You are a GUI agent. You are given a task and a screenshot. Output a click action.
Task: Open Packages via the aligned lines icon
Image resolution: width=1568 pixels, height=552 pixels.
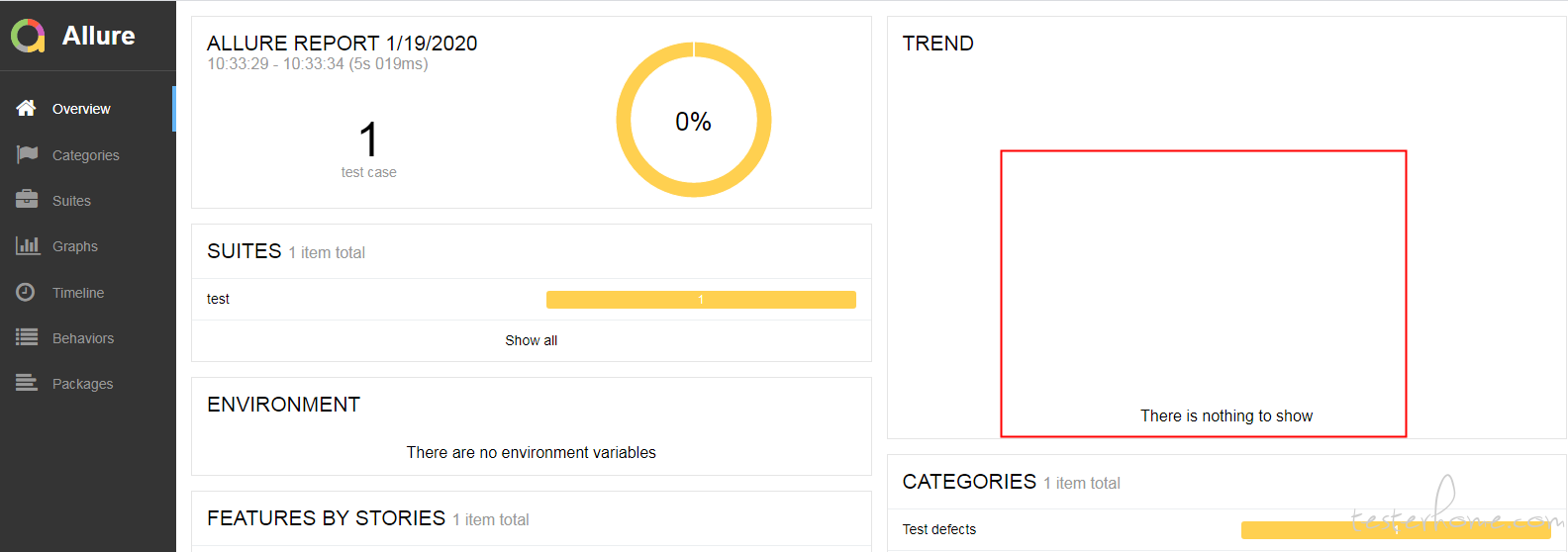[27, 383]
